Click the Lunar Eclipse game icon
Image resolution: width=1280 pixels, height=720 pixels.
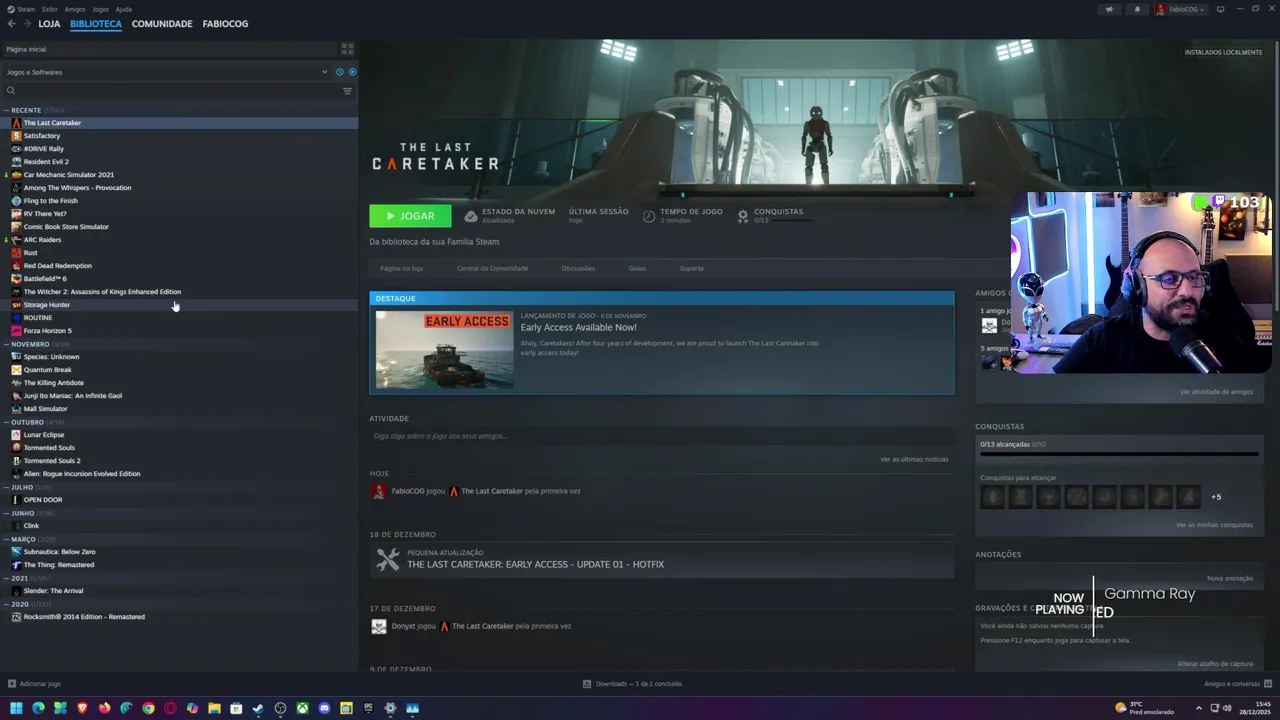pyautogui.click(x=16, y=435)
